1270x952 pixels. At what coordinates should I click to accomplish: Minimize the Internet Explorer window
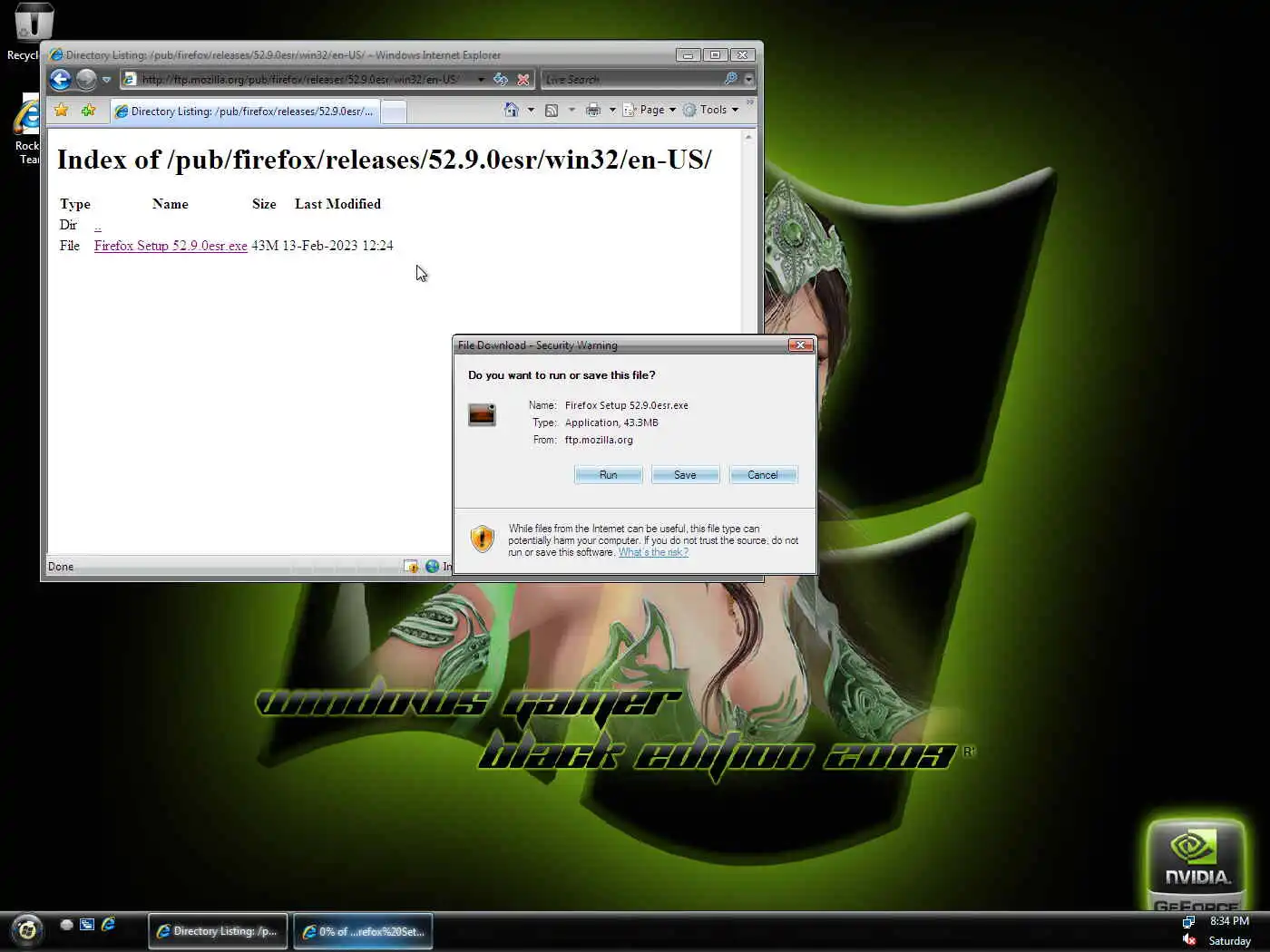[x=688, y=55]
